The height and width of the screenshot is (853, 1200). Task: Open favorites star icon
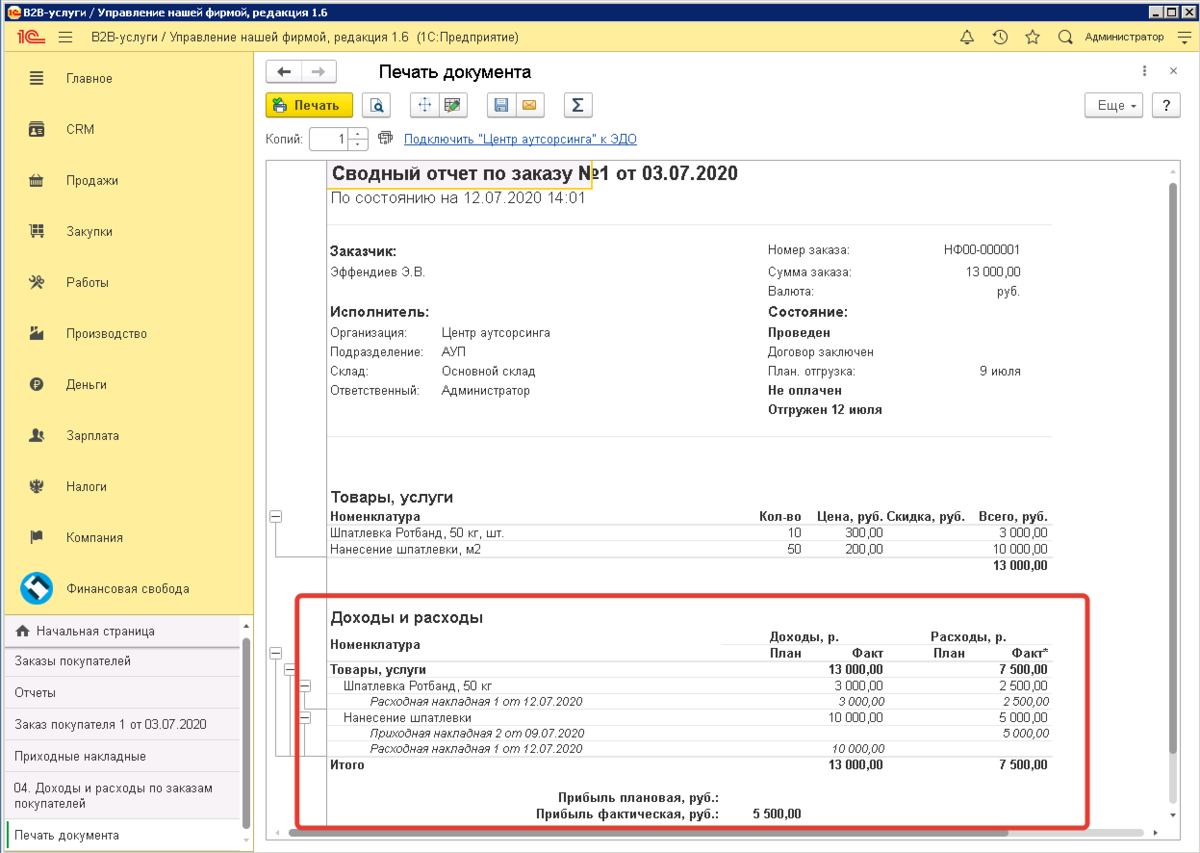click(x=1032, y=37)
